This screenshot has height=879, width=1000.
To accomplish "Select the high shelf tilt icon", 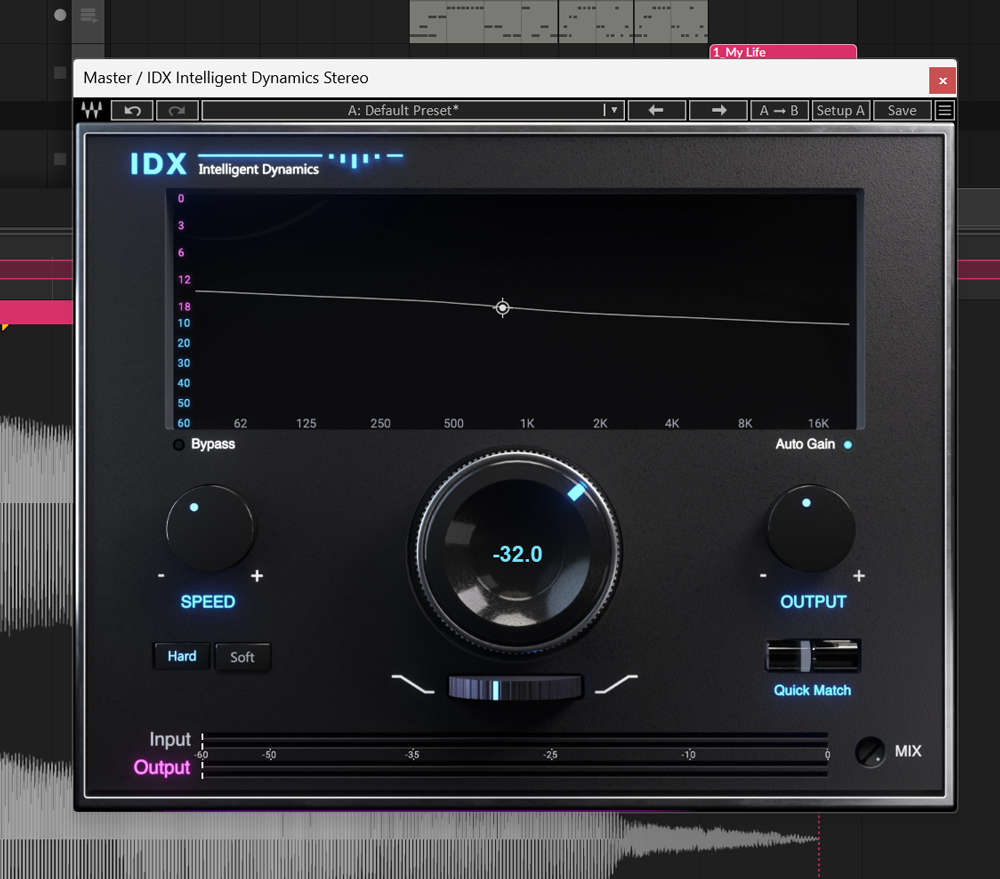I will pos(616,684).
